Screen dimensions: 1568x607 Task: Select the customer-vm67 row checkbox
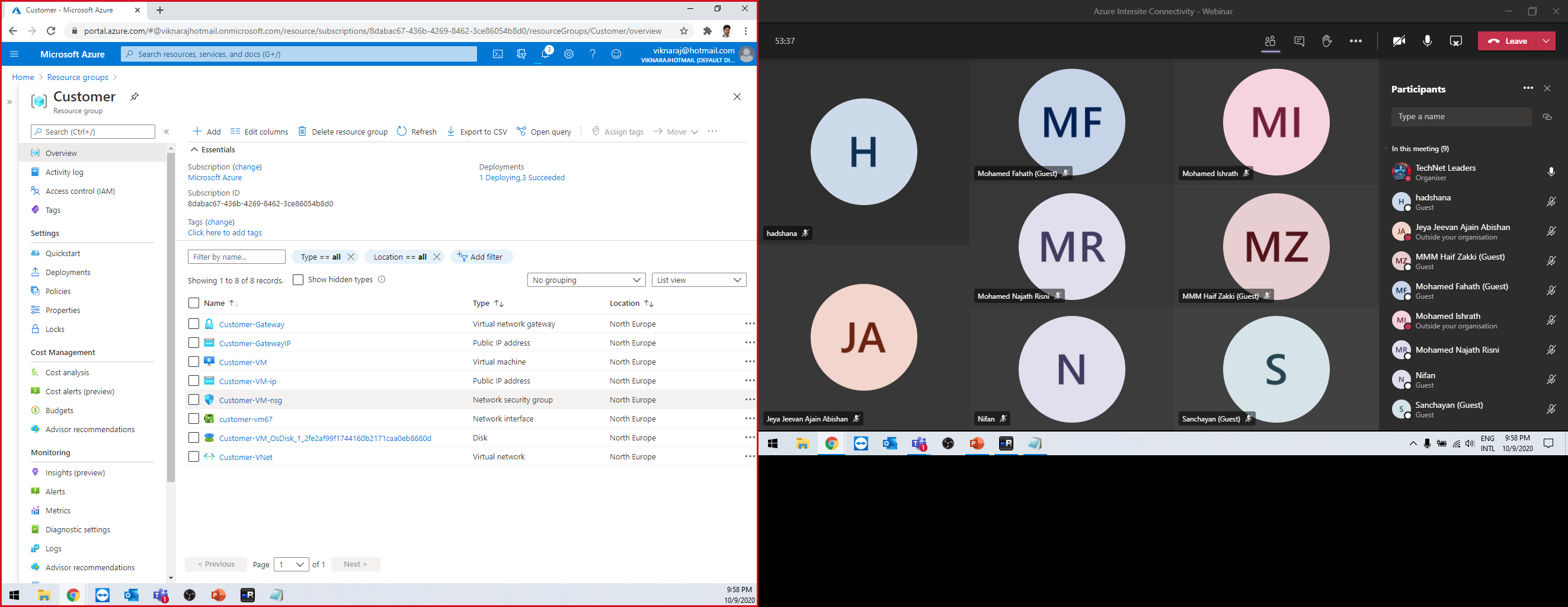click(x=194, y=419)
